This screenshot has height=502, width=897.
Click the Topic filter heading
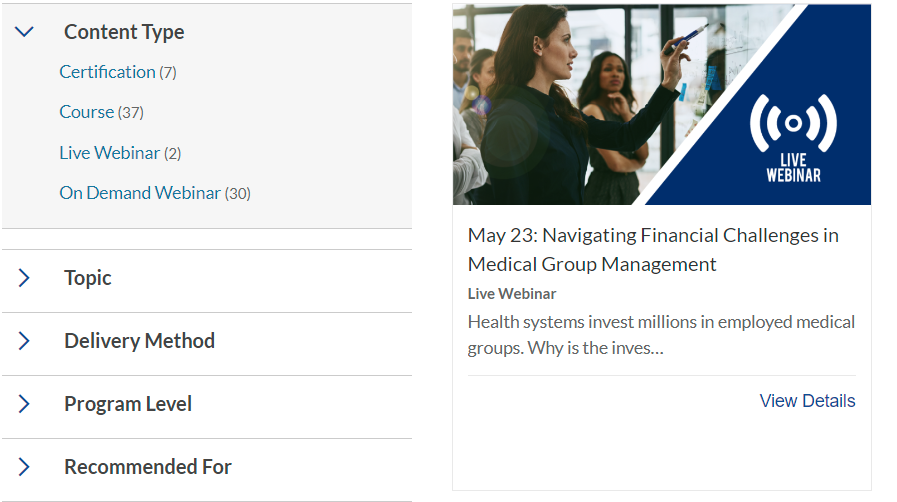tap(88, 278)
